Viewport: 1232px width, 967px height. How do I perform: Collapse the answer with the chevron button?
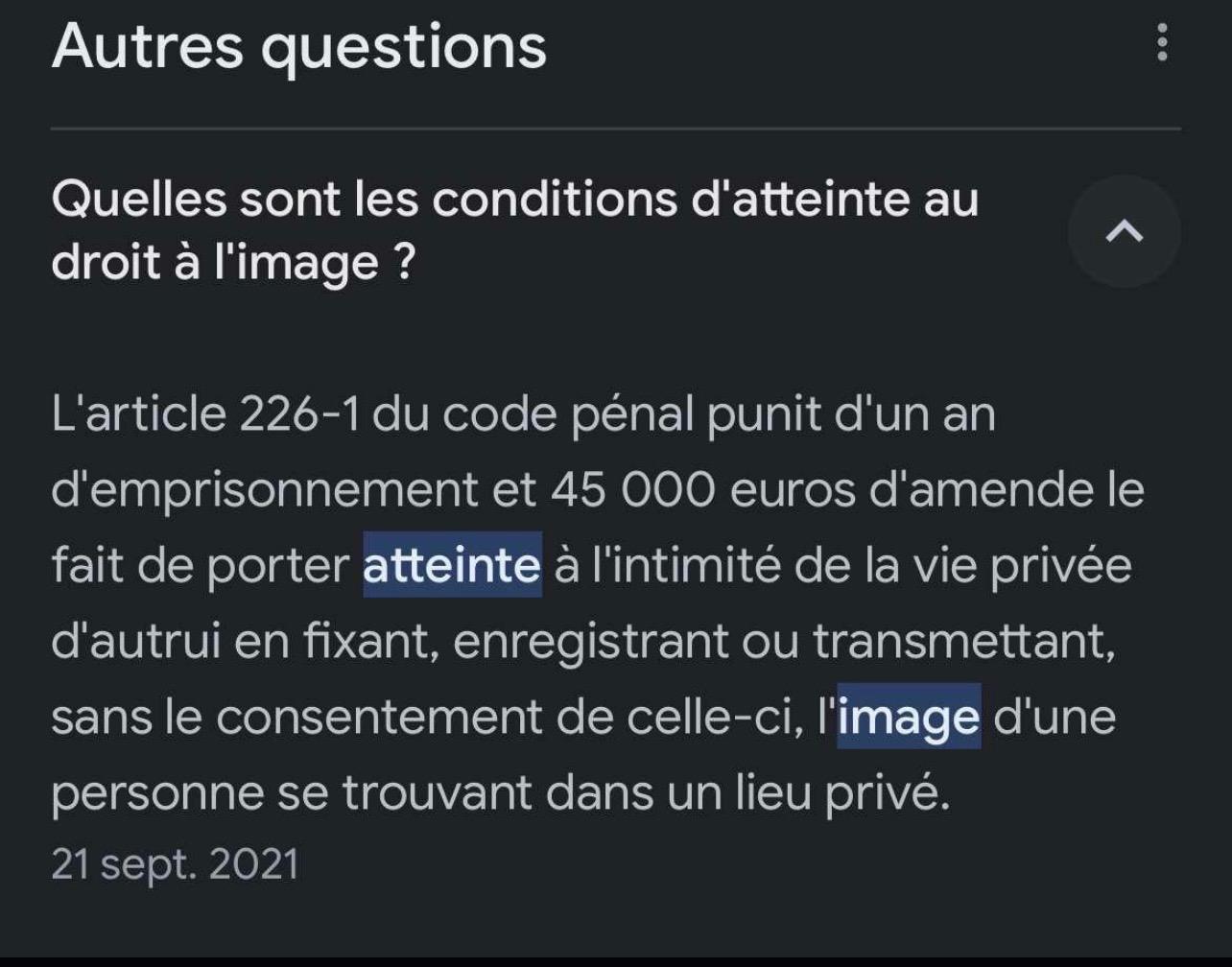click(1125, 230)
